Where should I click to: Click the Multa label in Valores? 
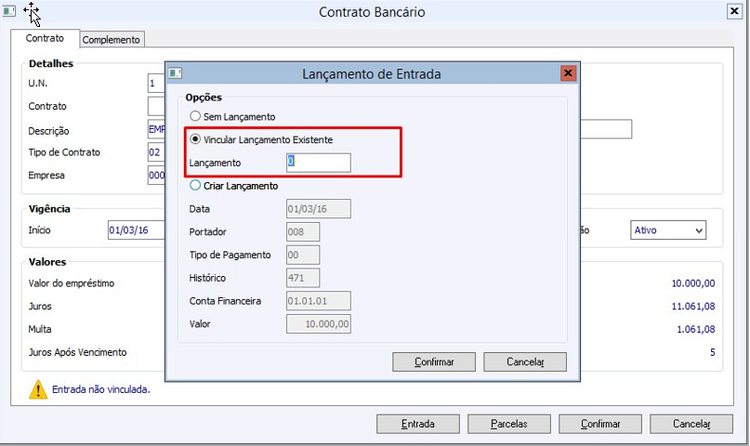[40, 329]
